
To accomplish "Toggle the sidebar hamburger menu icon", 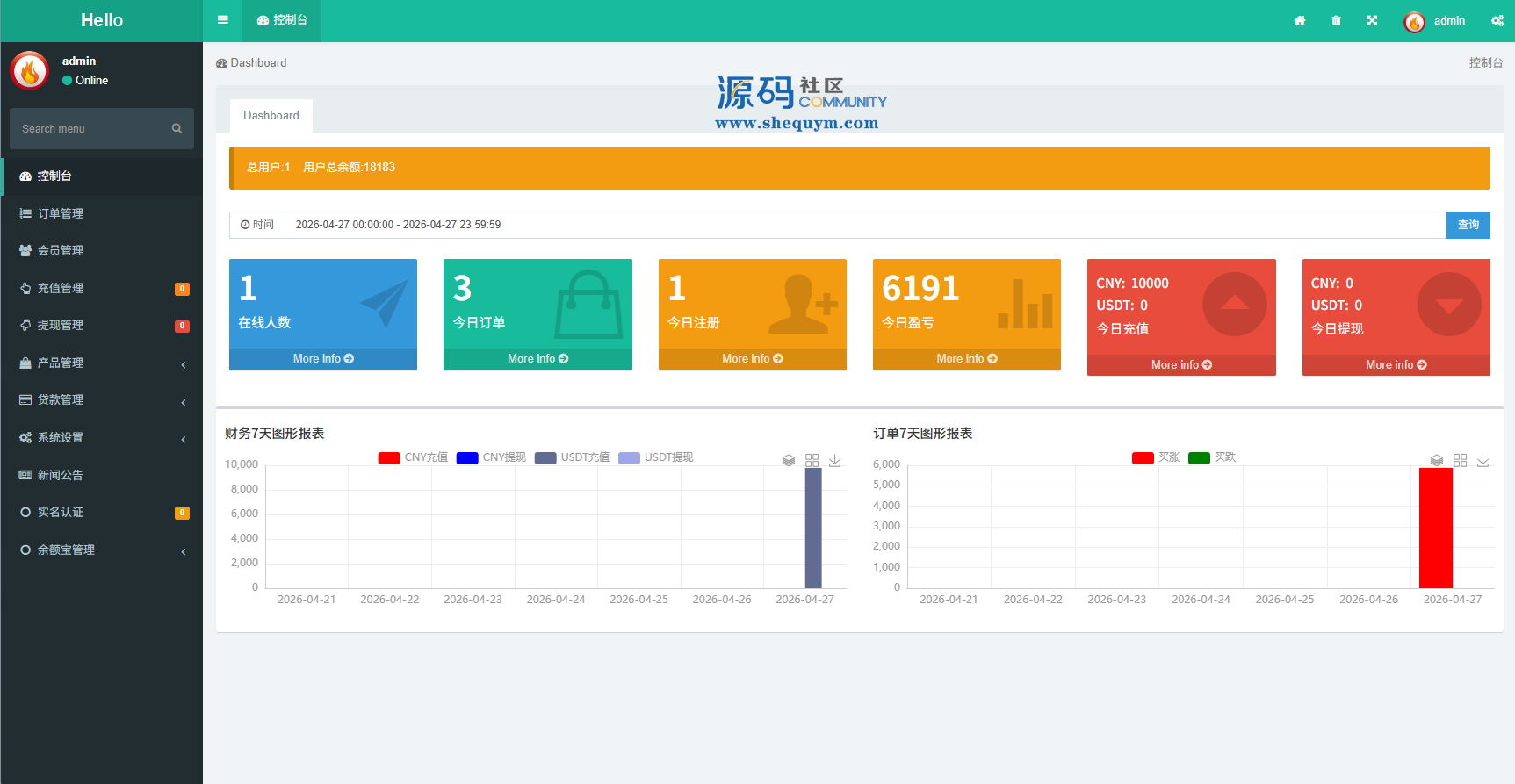I will [223, 20].
